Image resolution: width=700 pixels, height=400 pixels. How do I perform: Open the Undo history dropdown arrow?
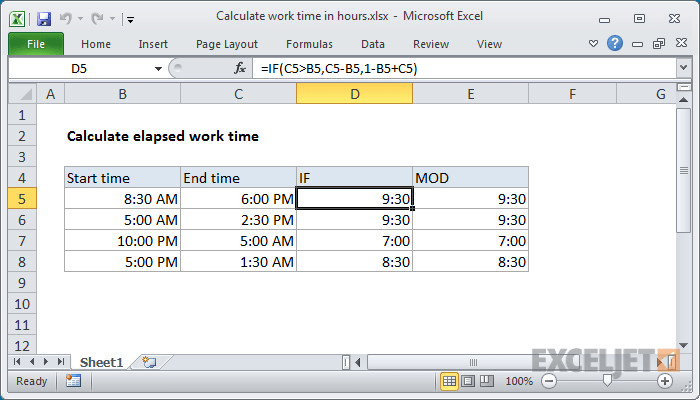pyautogui.click(x=80, y=19)
